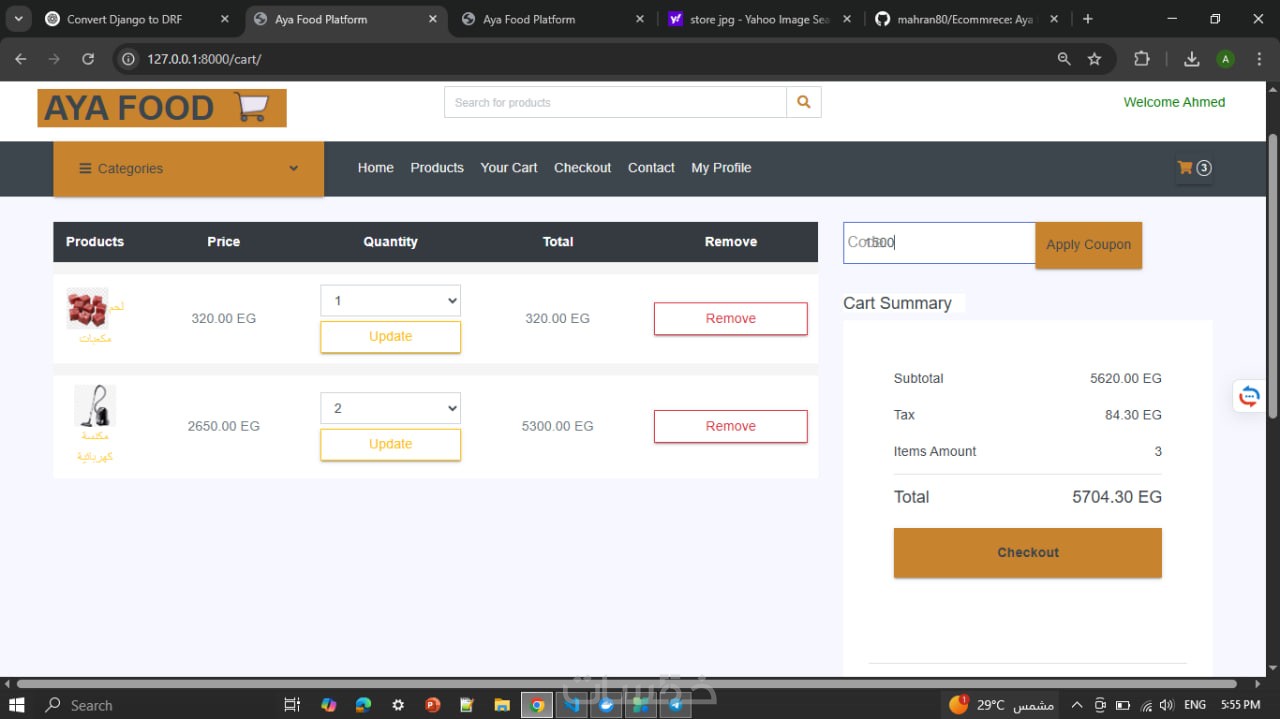Image resolution: width=1280 pixels, height=719 pixels.
Task: Bookmark this page with the star icon
Action: pyautogui.click(x=1095, y=59)
